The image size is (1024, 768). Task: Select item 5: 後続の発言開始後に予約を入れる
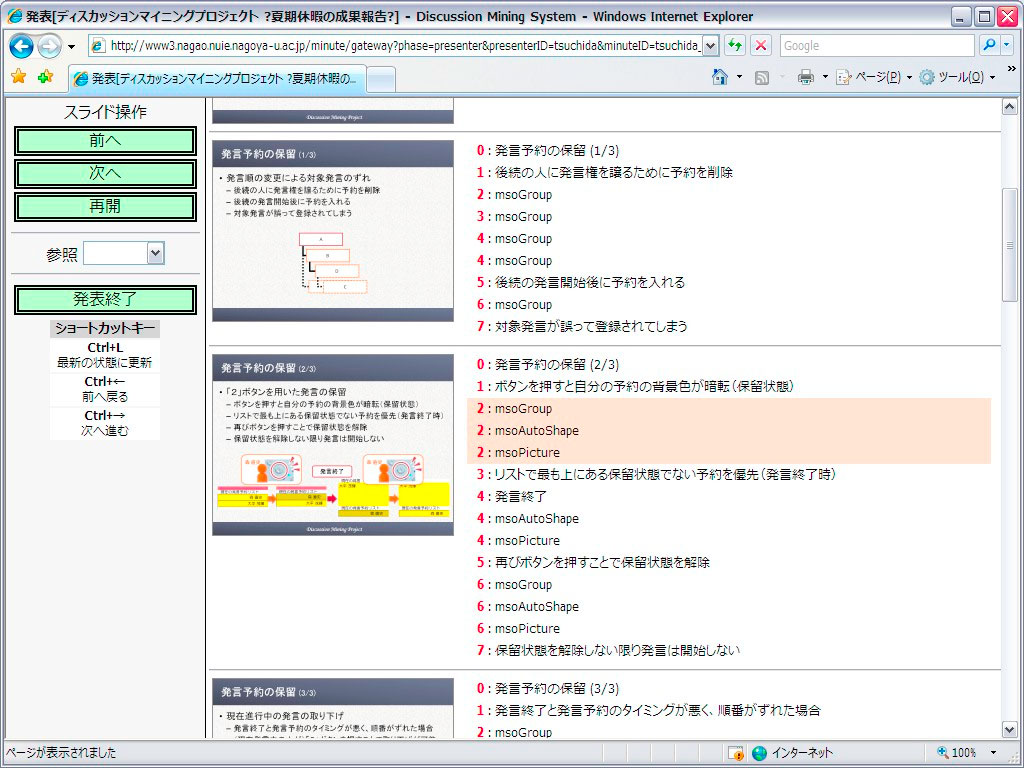[x=581, y=283]
